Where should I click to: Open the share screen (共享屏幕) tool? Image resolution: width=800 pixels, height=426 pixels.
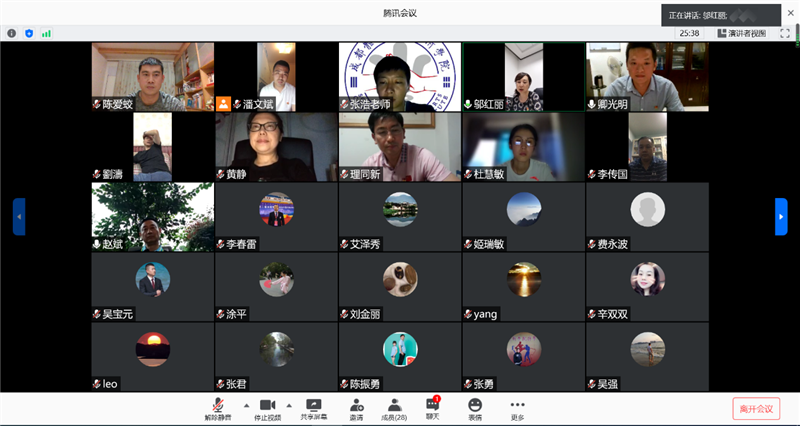314,405
